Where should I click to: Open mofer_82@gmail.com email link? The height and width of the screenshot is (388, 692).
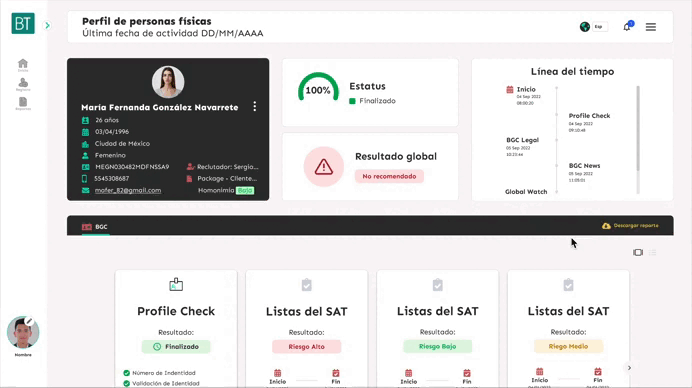pos(128,190)
